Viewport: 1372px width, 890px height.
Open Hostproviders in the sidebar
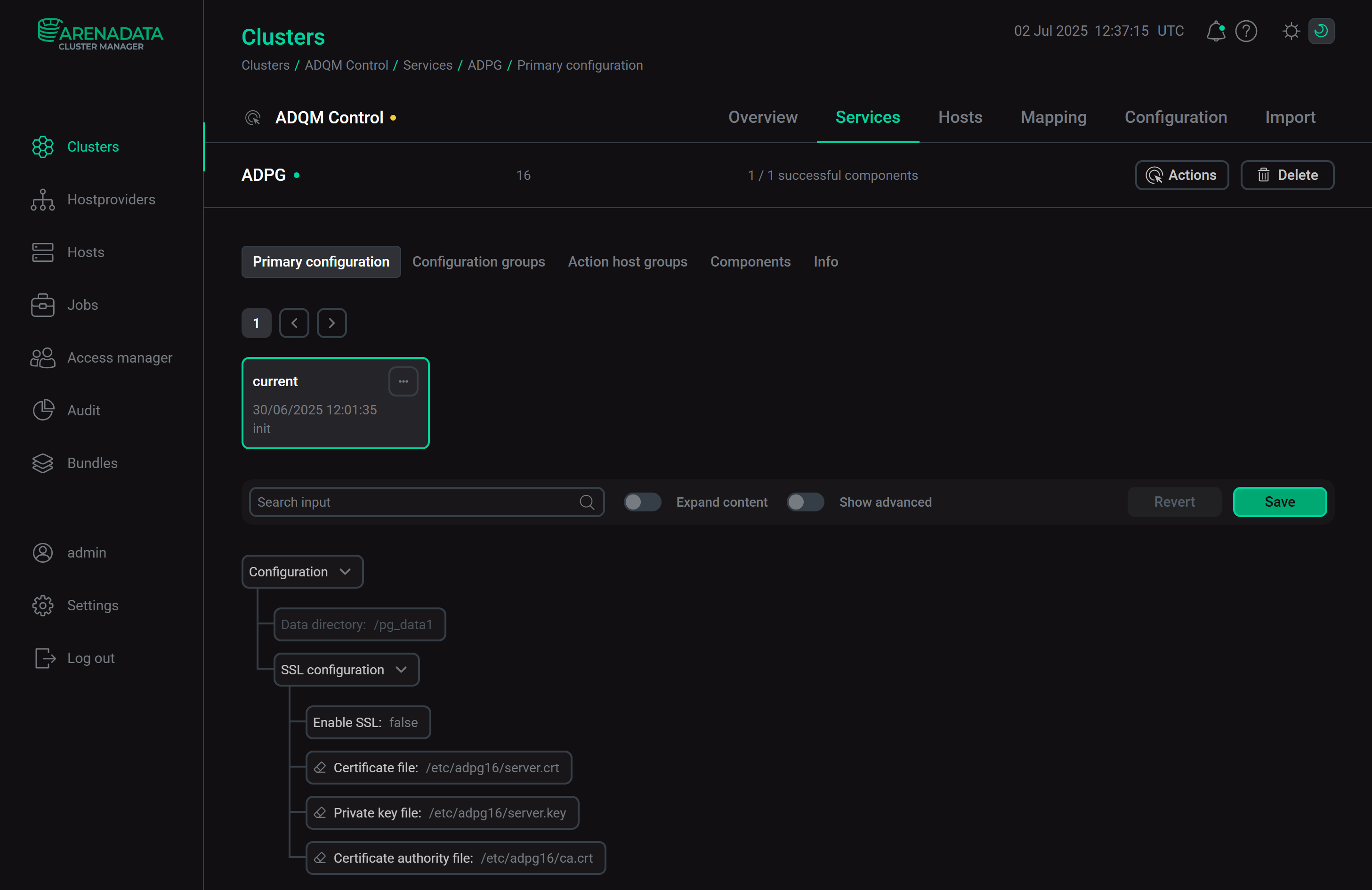point(111,200)
